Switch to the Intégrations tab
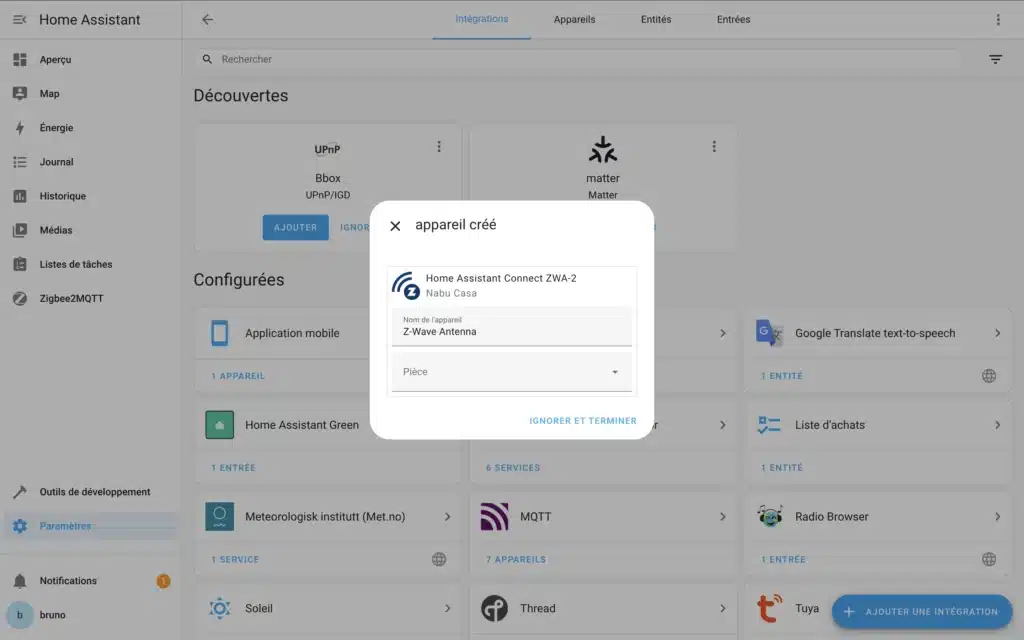Screen dimensions: 1024x640 [x=481, y=19]
